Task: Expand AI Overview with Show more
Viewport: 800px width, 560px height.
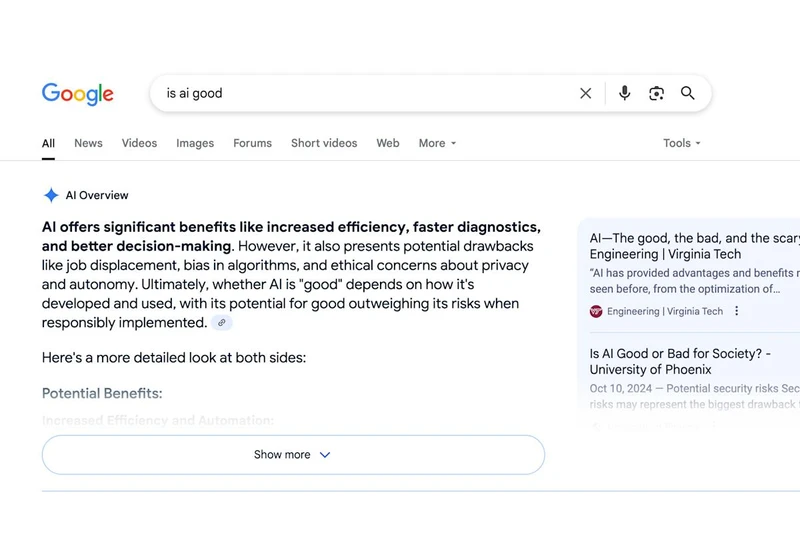Action: [x=293, y=454]
